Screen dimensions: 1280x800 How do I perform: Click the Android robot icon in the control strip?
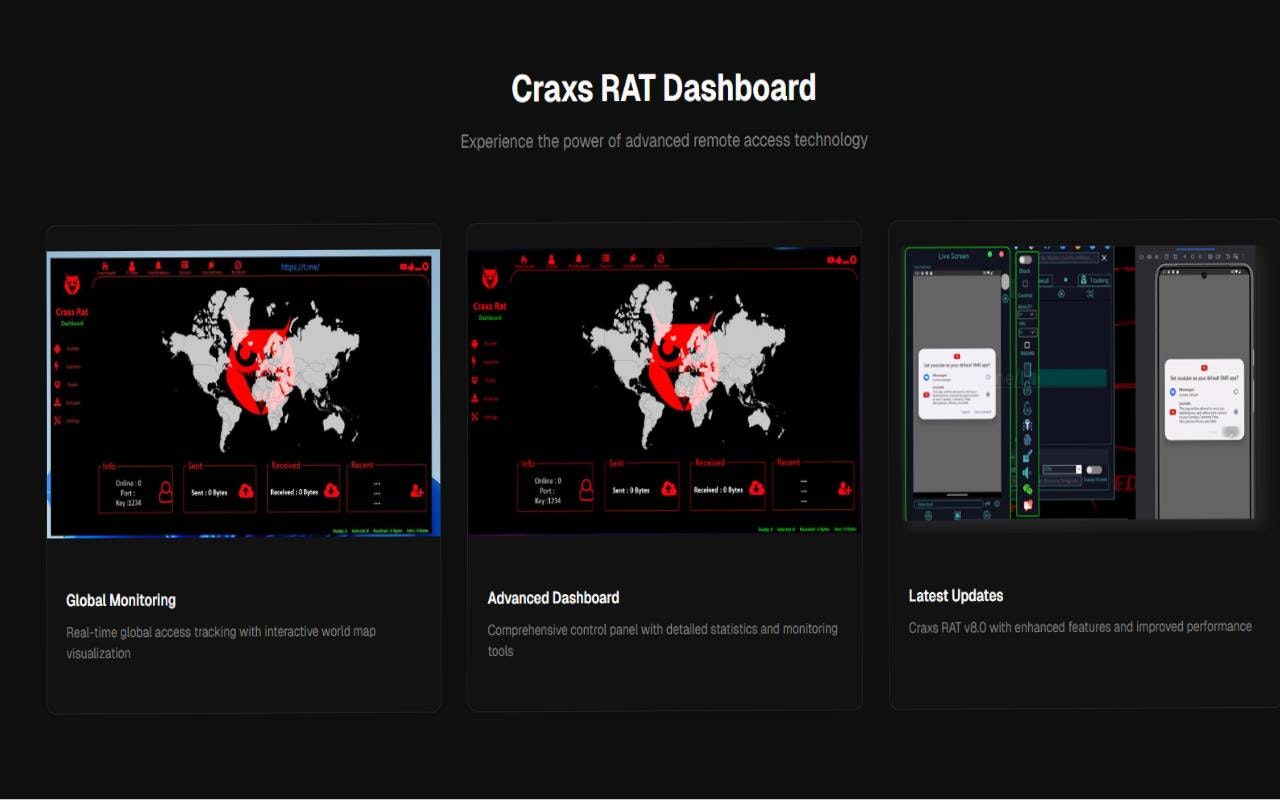pos(1028,440)
